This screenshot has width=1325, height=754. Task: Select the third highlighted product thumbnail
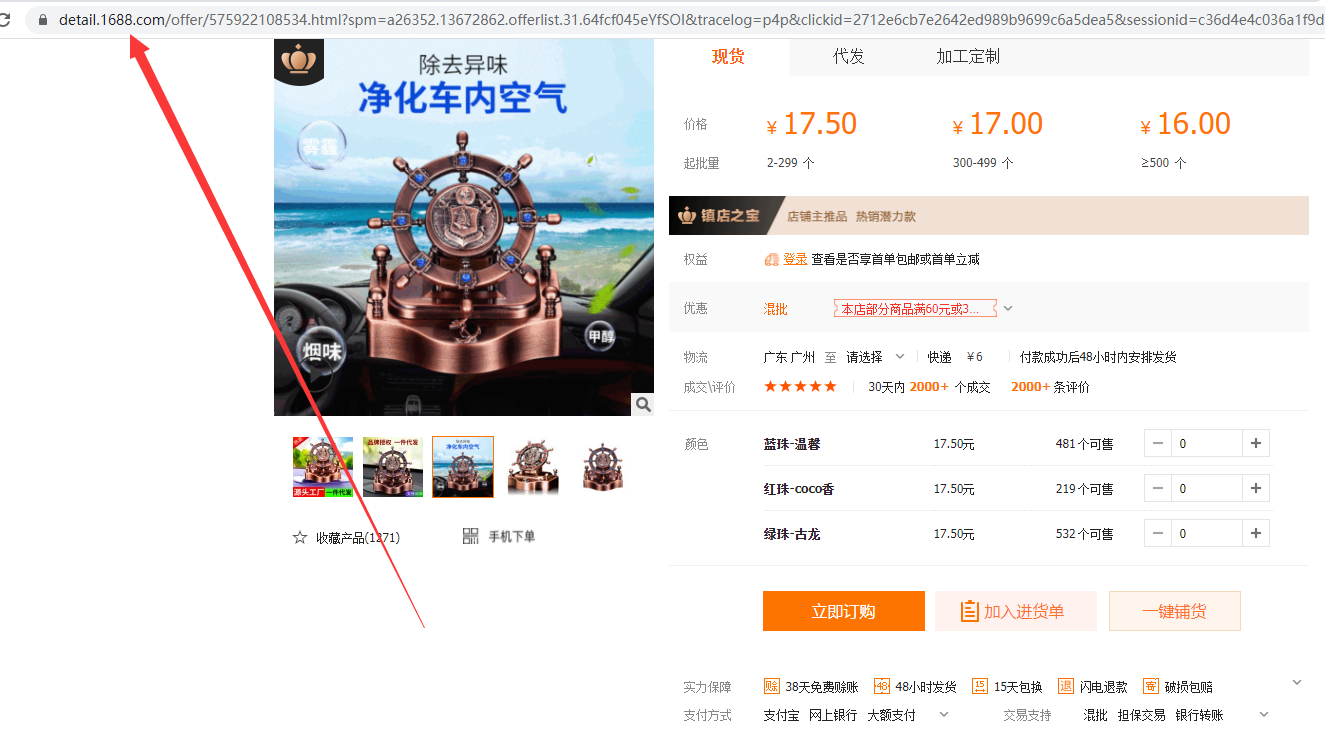[463, 467]
